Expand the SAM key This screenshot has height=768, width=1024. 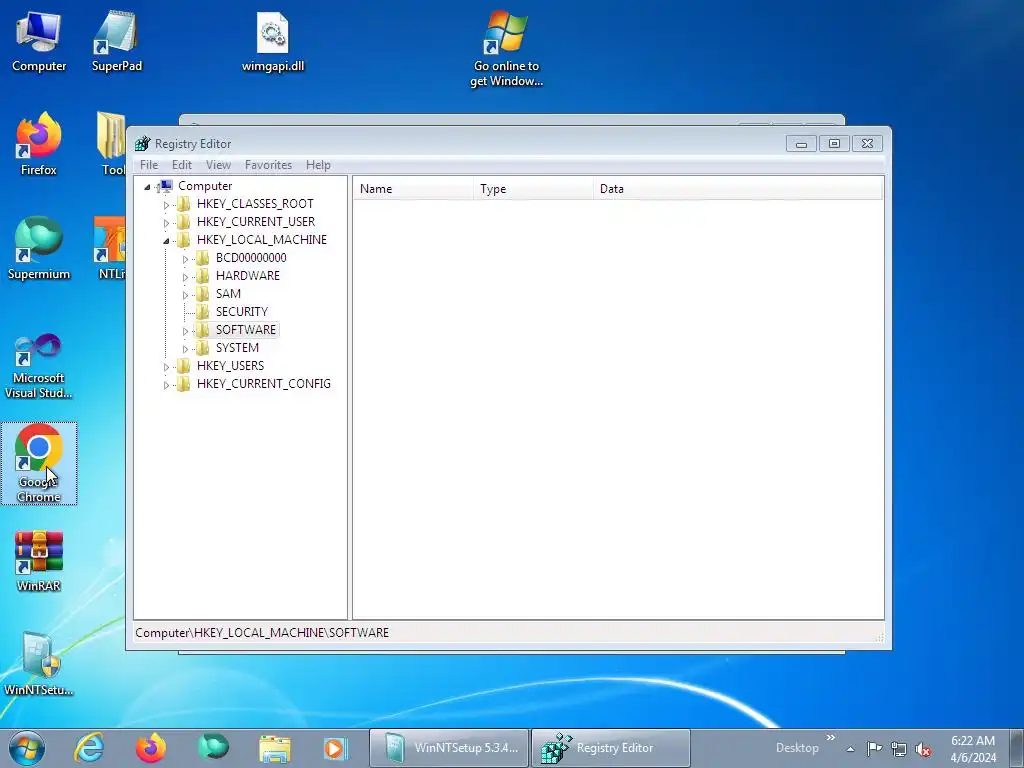point(185,295)
